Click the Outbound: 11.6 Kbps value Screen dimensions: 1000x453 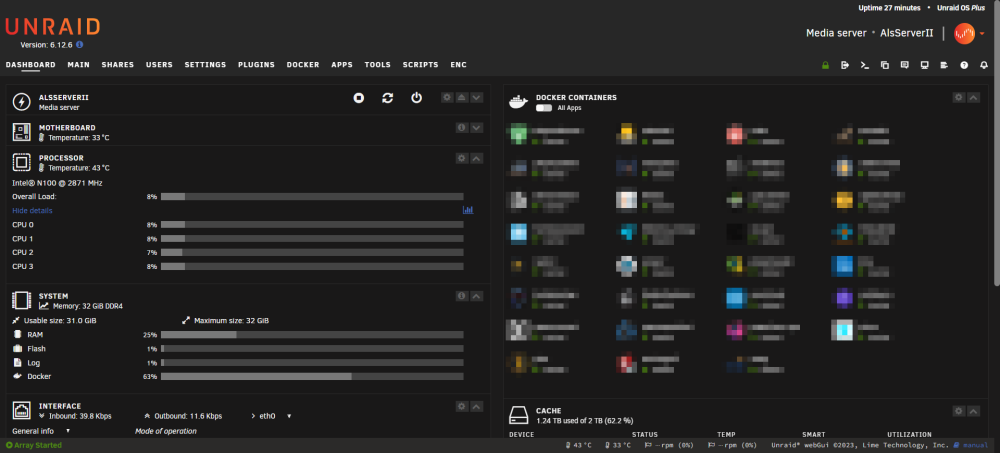click(188, 416)
